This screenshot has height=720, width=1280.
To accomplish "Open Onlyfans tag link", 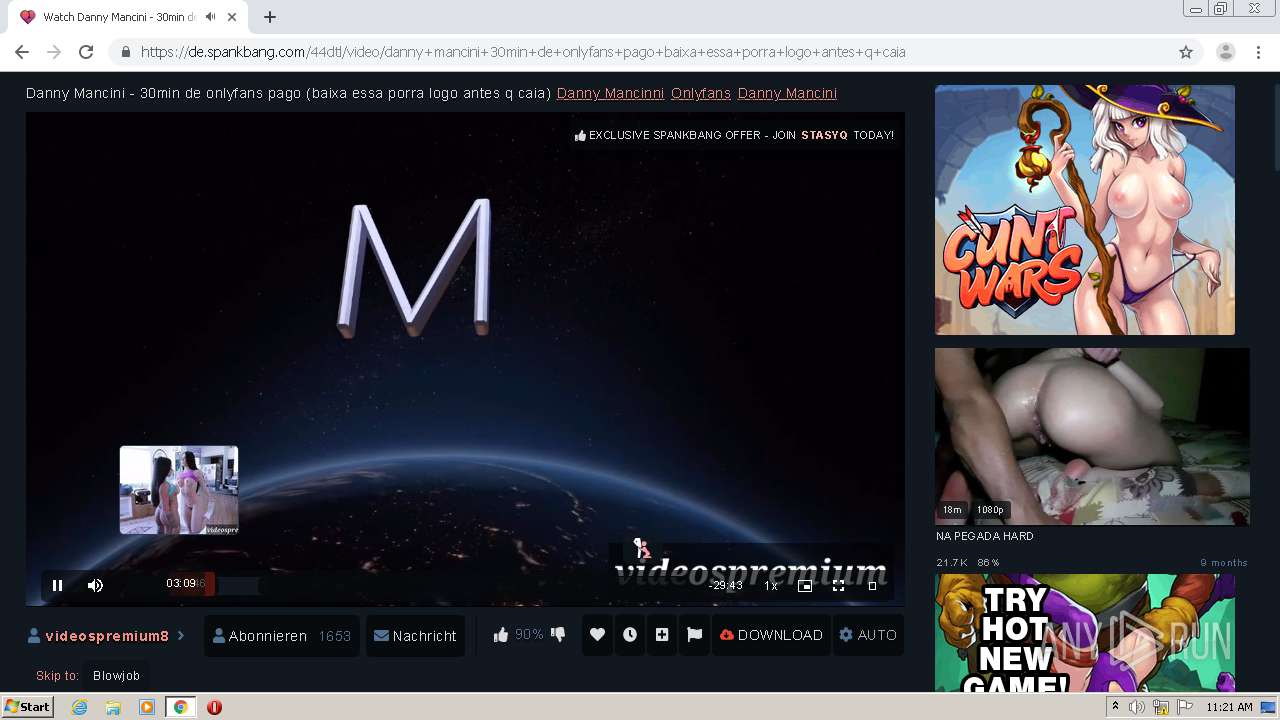I will pyautogui.click(x=701, y=93).
